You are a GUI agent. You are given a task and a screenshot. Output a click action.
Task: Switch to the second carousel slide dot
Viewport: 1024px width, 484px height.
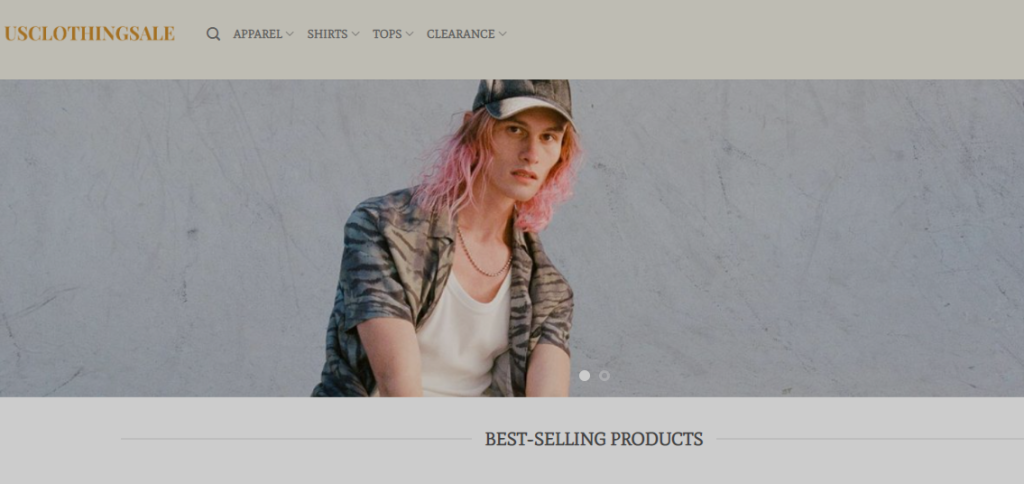[x=604, y=376]
